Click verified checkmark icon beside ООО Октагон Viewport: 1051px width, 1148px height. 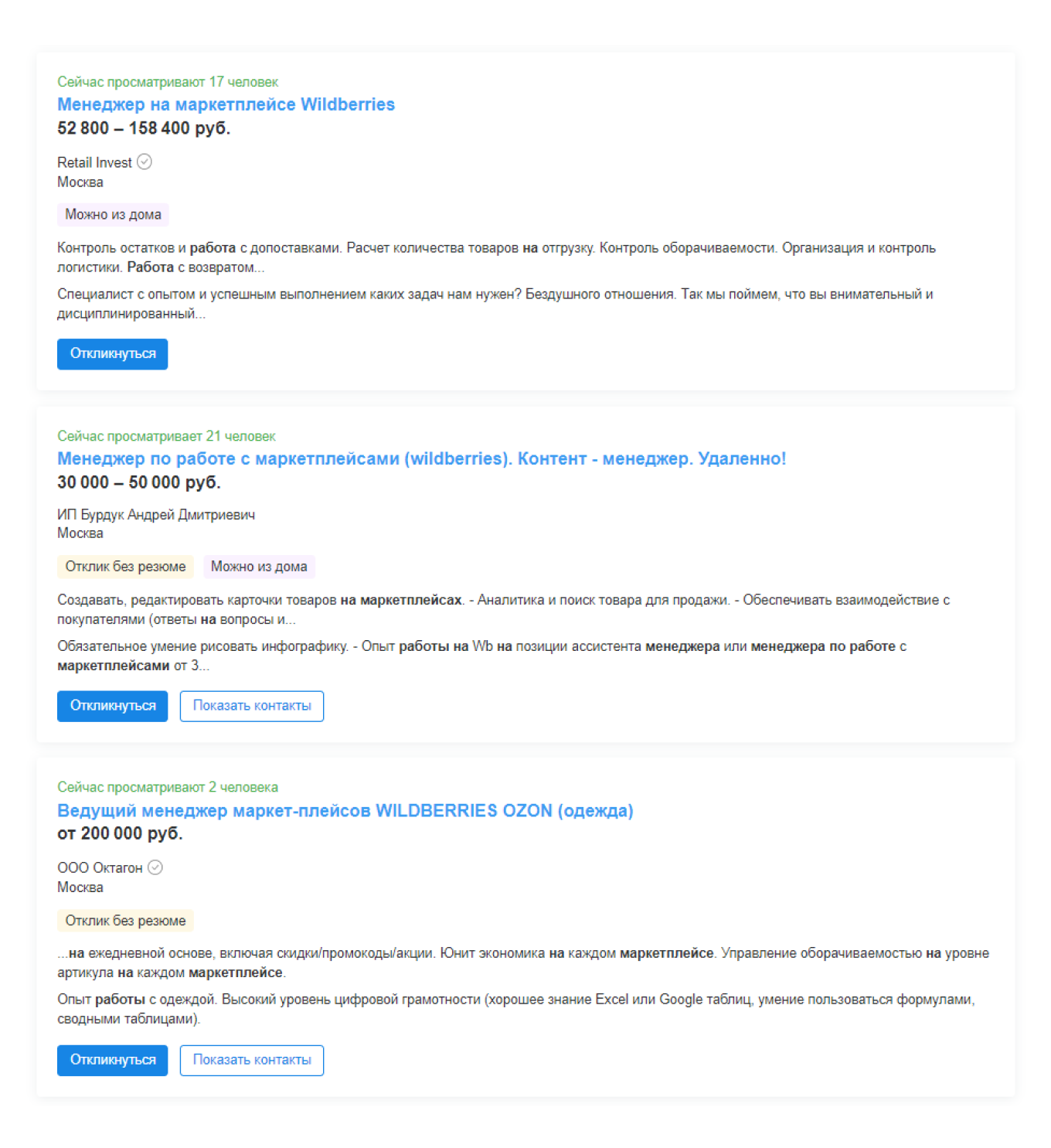[155, 867]
